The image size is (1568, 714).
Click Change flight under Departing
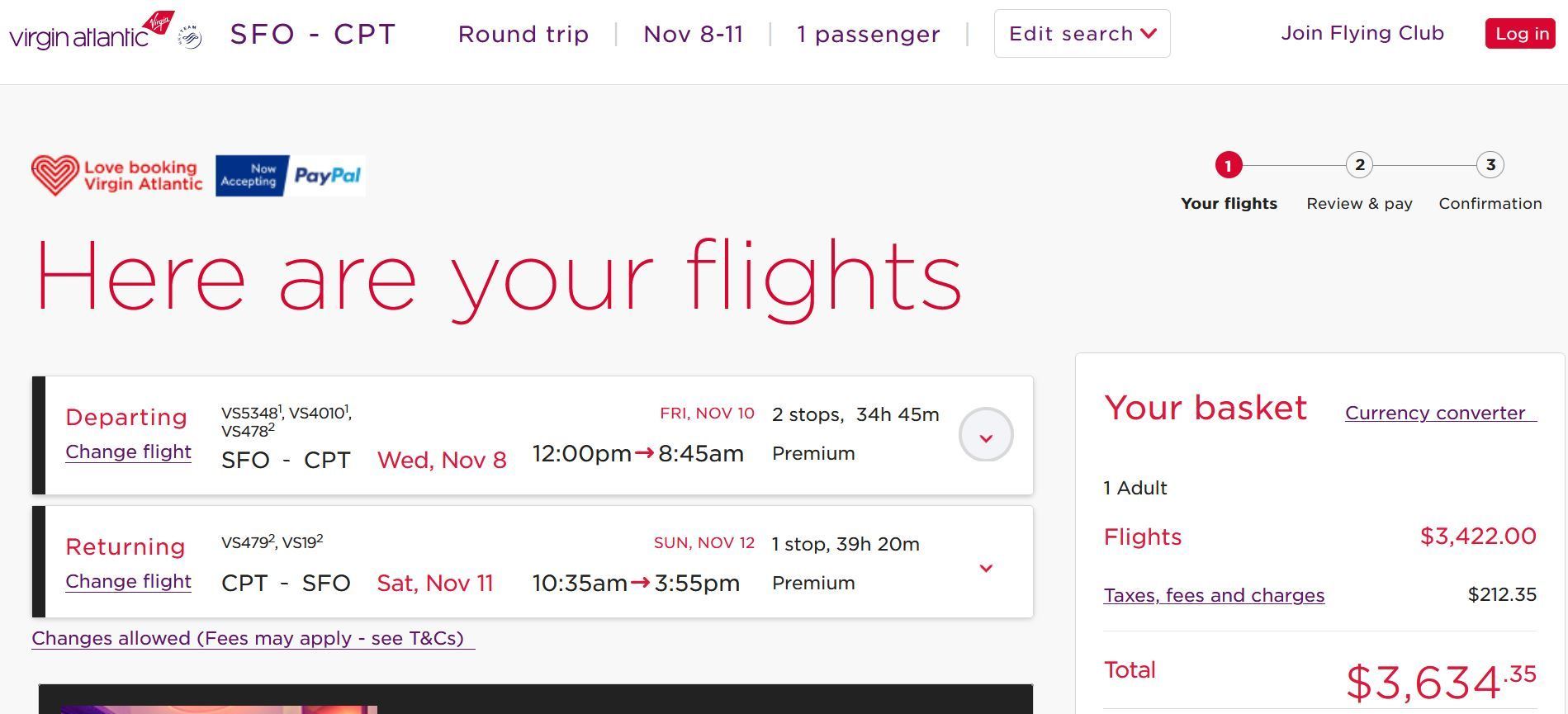click(x=128, y=452)
